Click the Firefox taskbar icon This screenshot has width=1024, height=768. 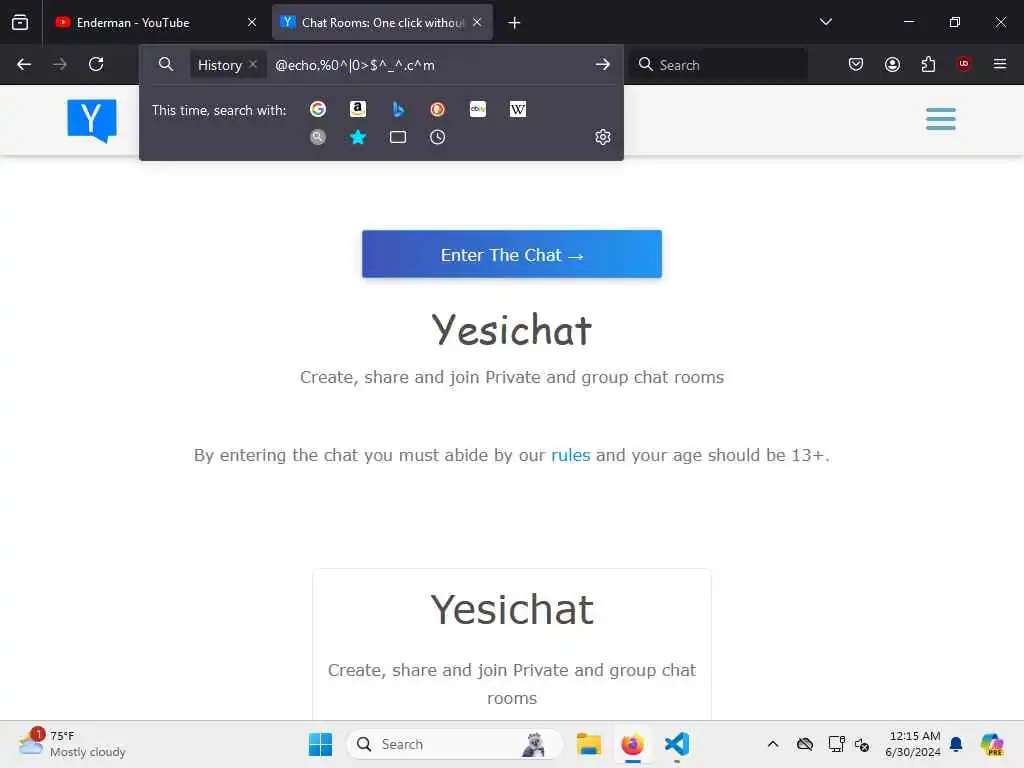[633, 744]
